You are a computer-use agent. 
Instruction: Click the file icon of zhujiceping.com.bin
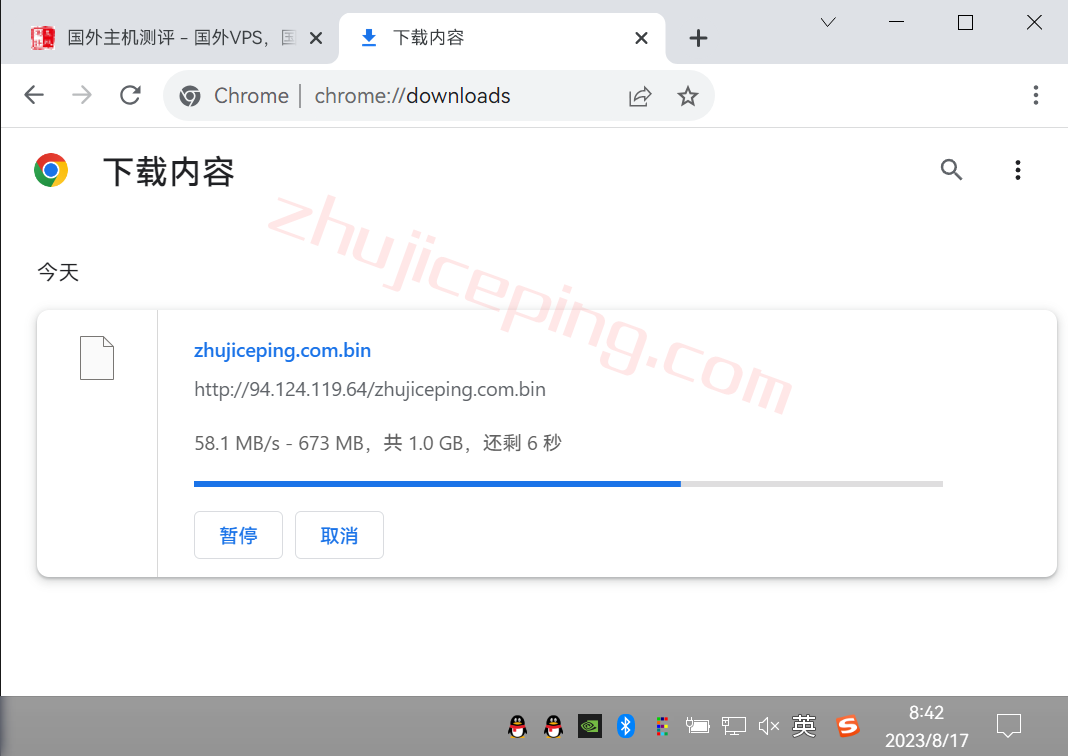click(97, 358)
